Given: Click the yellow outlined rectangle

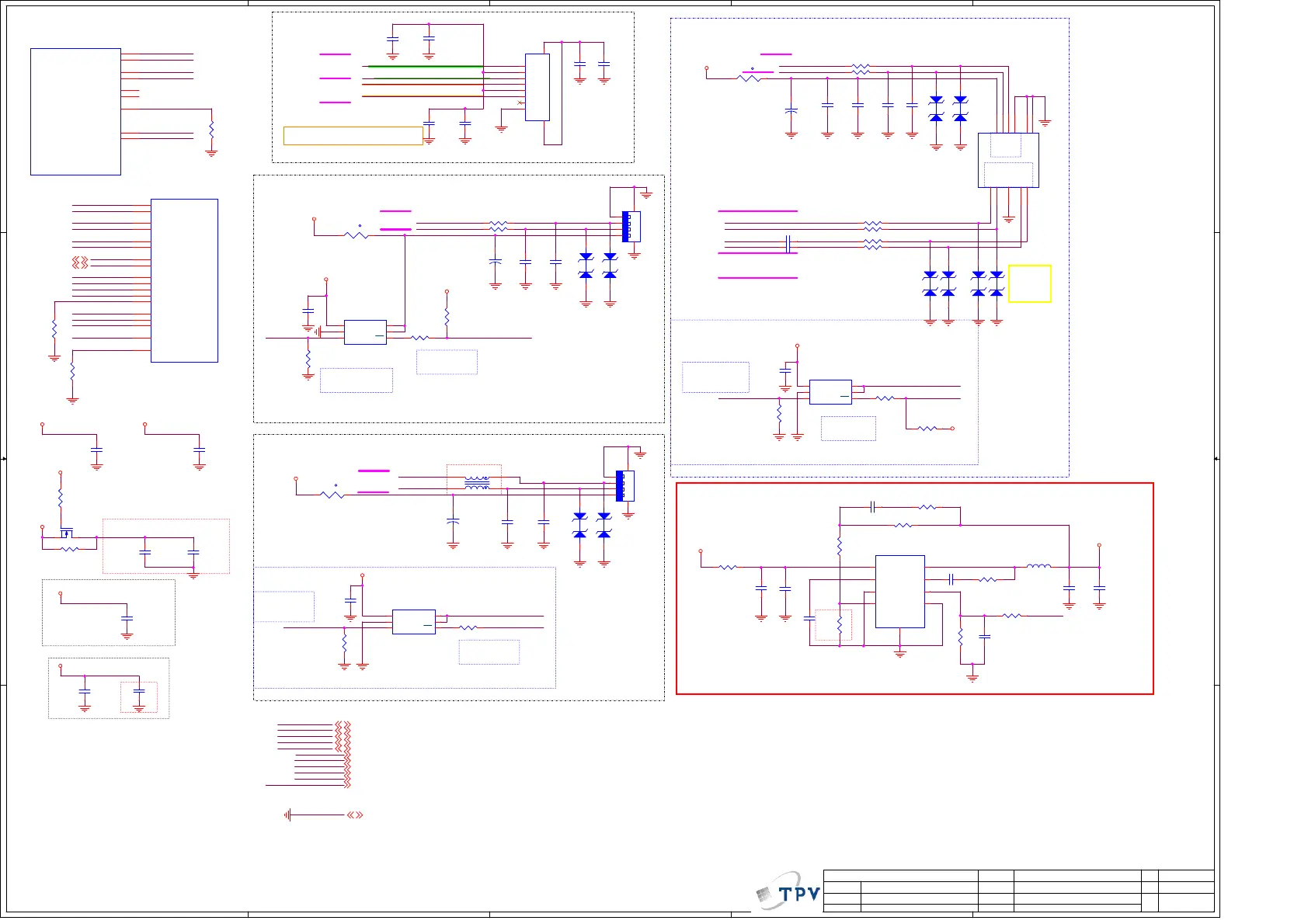Looking at the screenshot, I should (1029, 283).
